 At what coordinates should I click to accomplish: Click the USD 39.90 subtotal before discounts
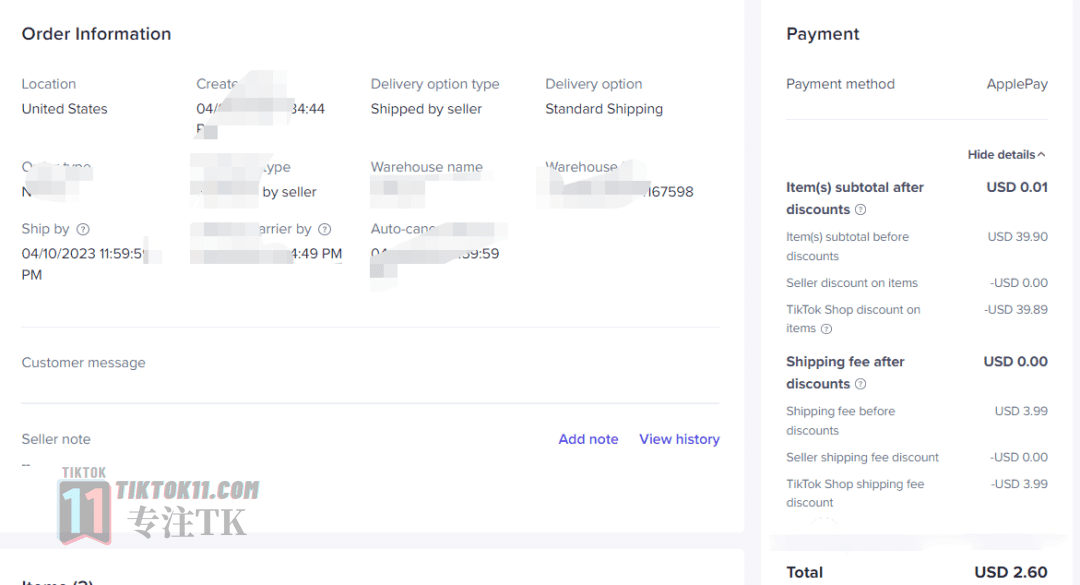pyautogui.click(x=1017, y=236)
